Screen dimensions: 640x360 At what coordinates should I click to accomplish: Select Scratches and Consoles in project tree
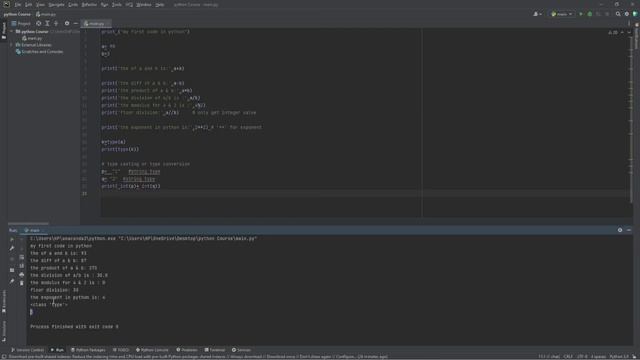click(40, 52)
